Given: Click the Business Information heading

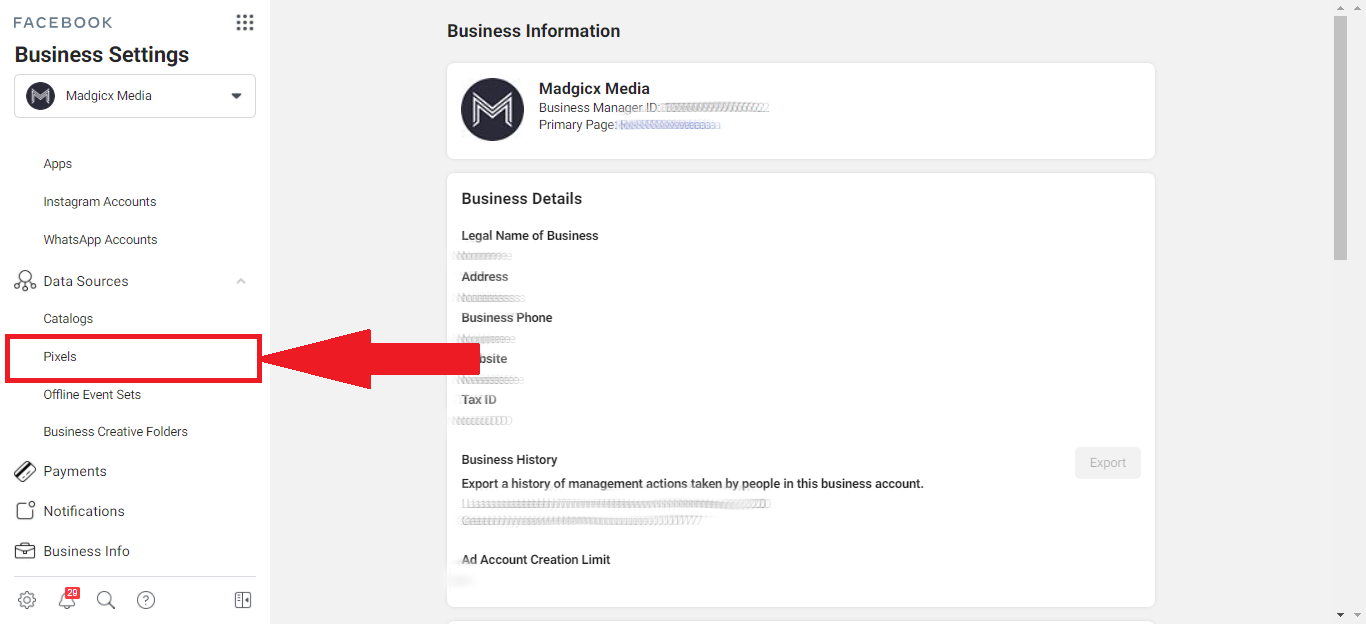Looking at the screenshot, I should (534, 31).
